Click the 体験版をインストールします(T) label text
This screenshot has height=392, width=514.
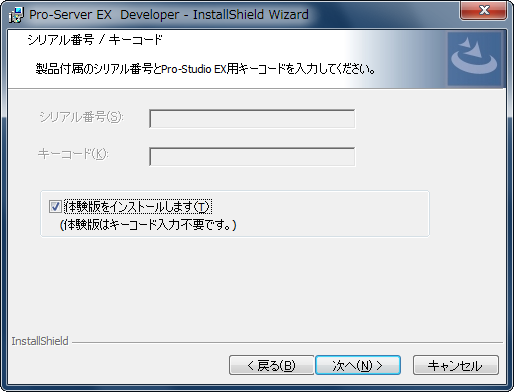point(138,207)
